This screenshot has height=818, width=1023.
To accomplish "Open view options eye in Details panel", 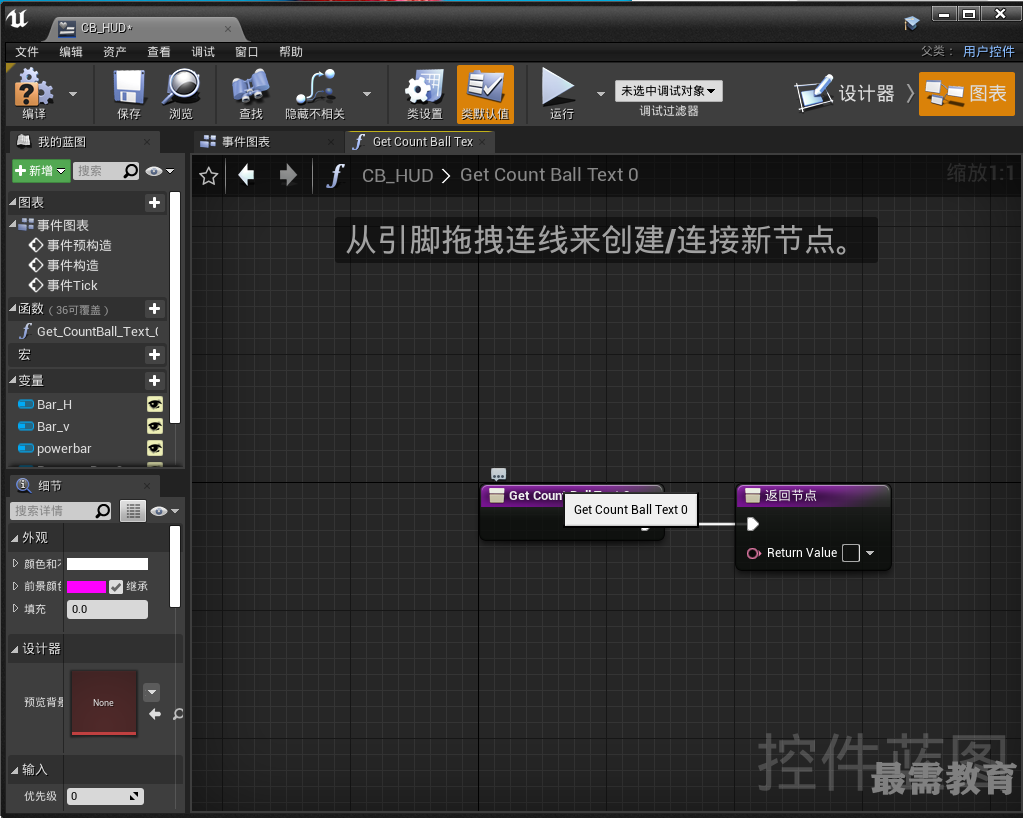I will coord(164,511).
